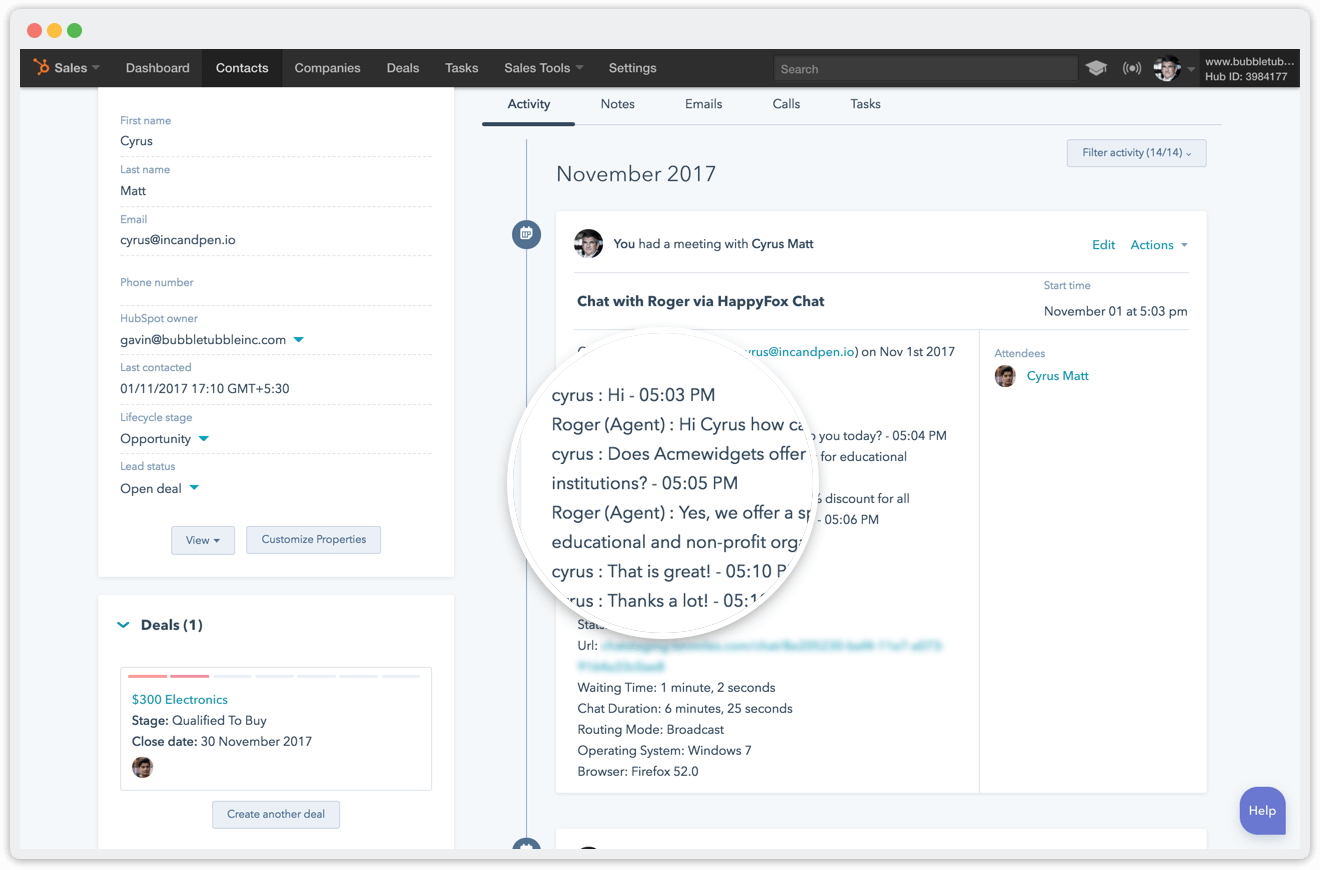The image size is (1320, 870).
Task: Click the meeting timeline marker icon
Action: (526, 234)
